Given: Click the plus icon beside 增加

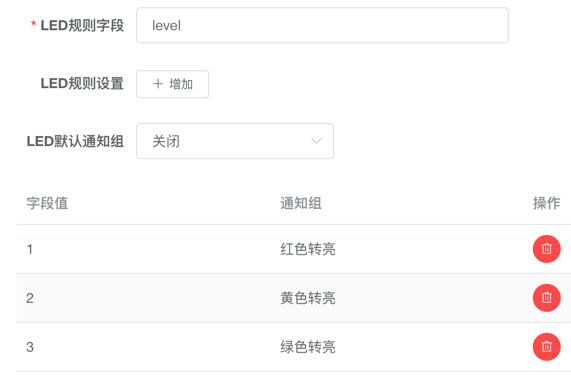Looking at the screenshot, I should (x=158, y=84).
